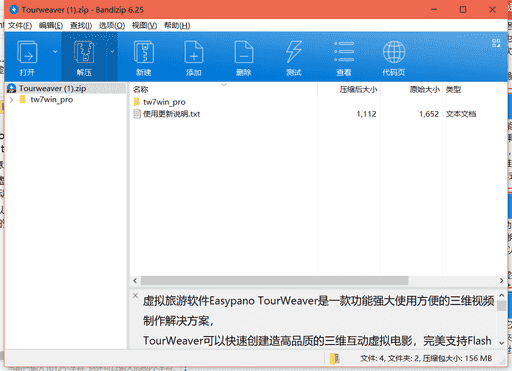This screenshot has height=371, width=512.
Task: Minimize the Bandizip window
Action: coord(434,9)
